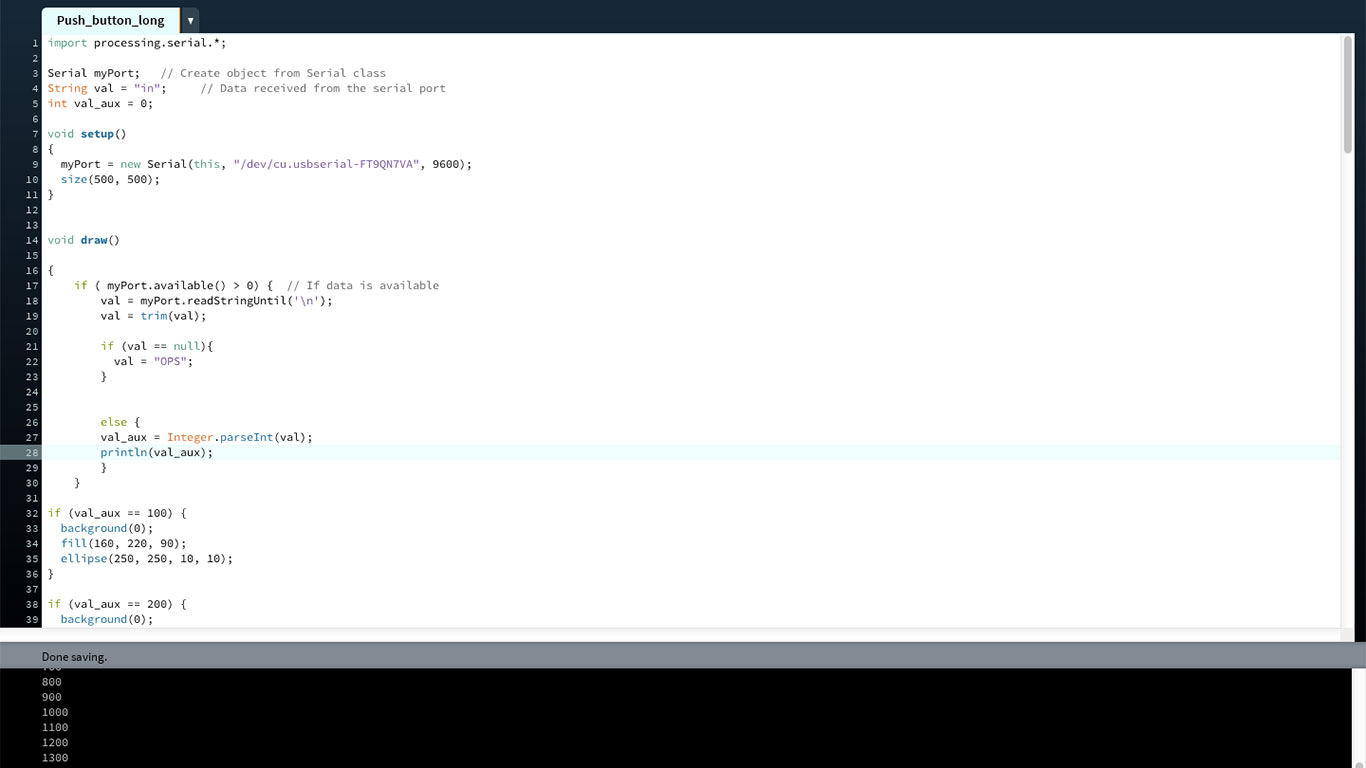Click line number 1 in the gutter

point(35,43)
